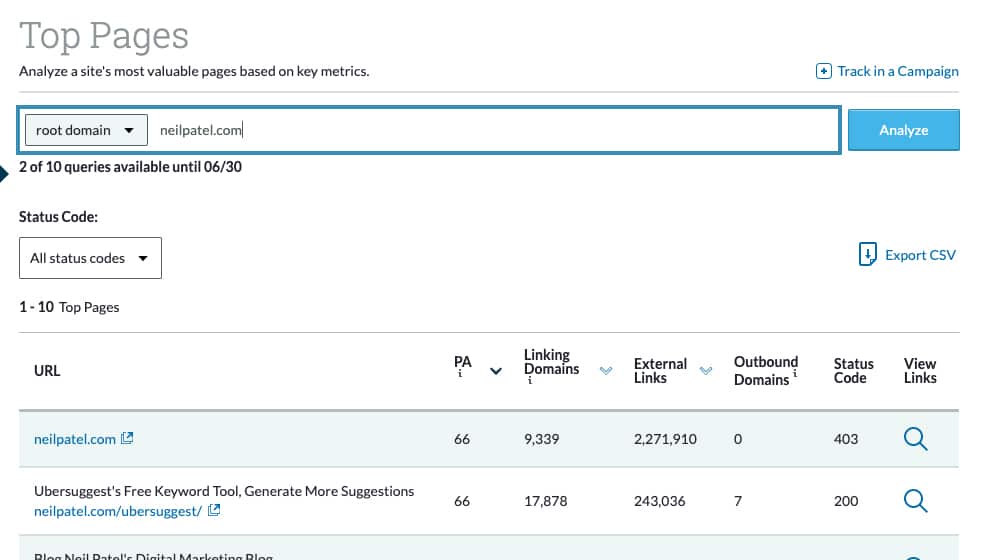Sort table by PA column header
This screenshot has width=1000, height=560.
(462, 362)
